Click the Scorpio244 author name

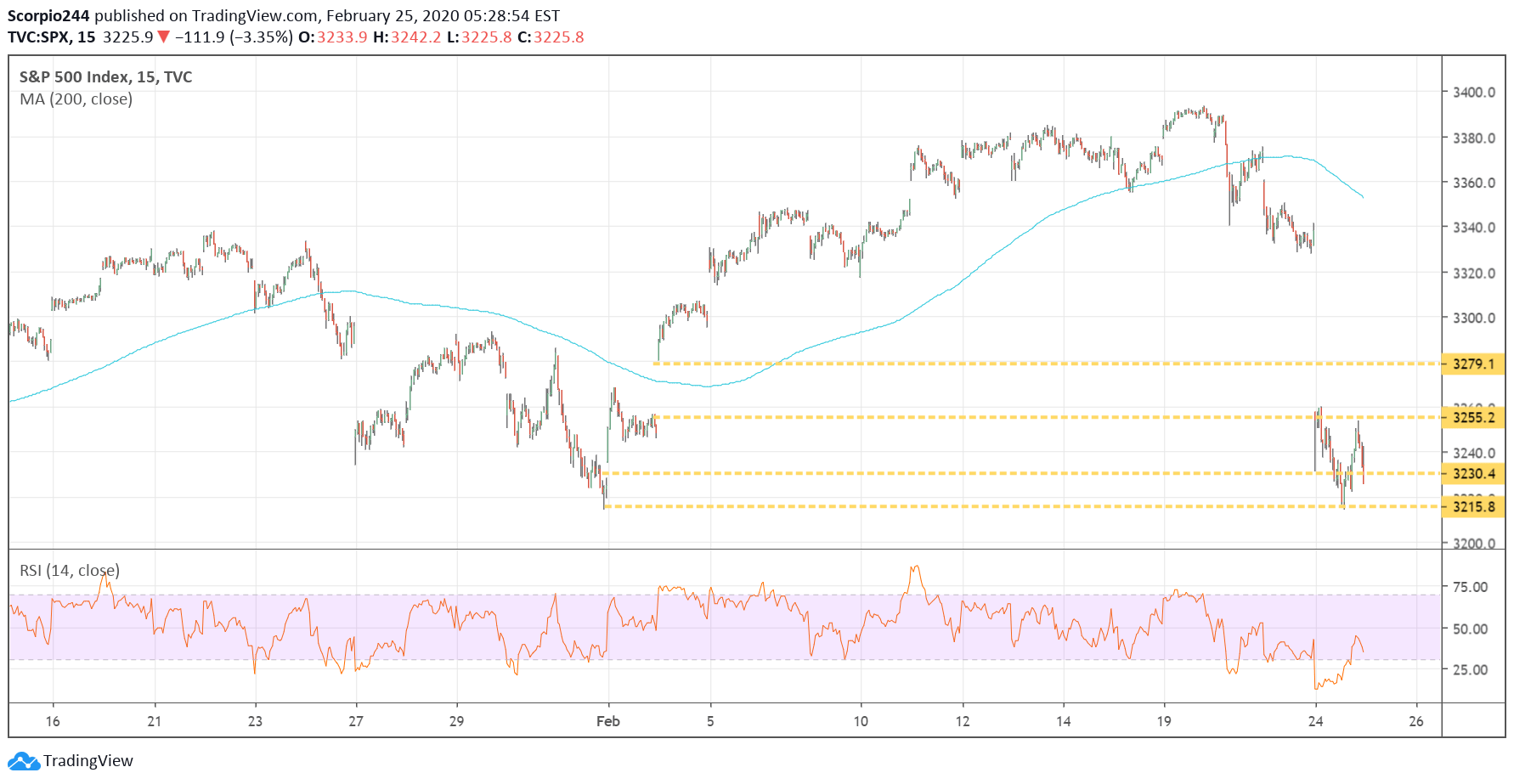(49, 16)
